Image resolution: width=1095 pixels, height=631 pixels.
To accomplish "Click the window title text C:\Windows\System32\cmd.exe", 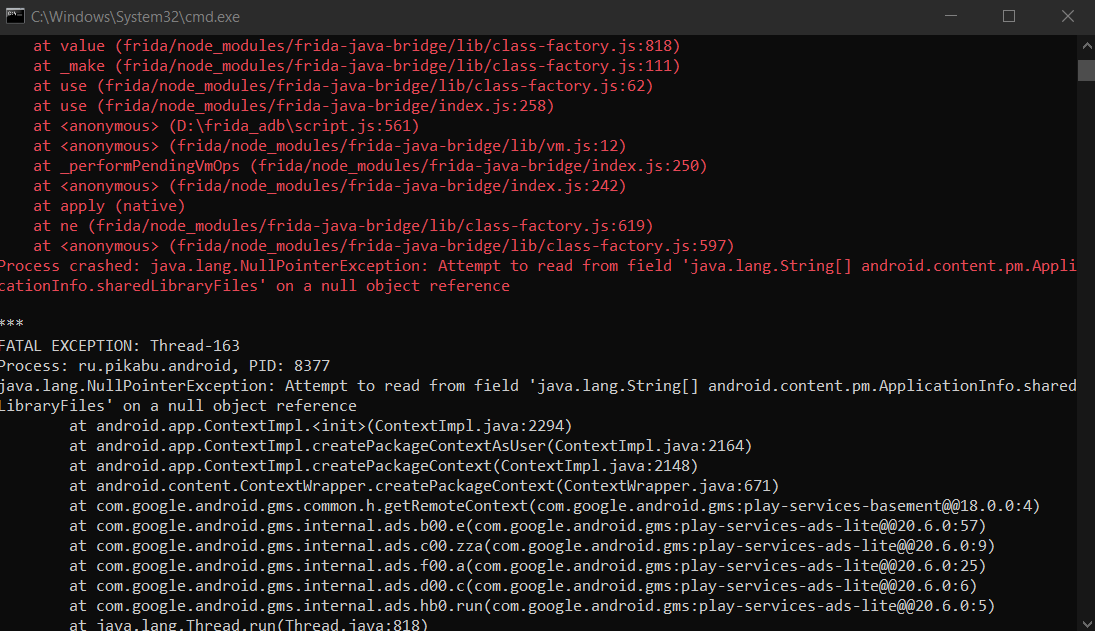I will 135,17.
